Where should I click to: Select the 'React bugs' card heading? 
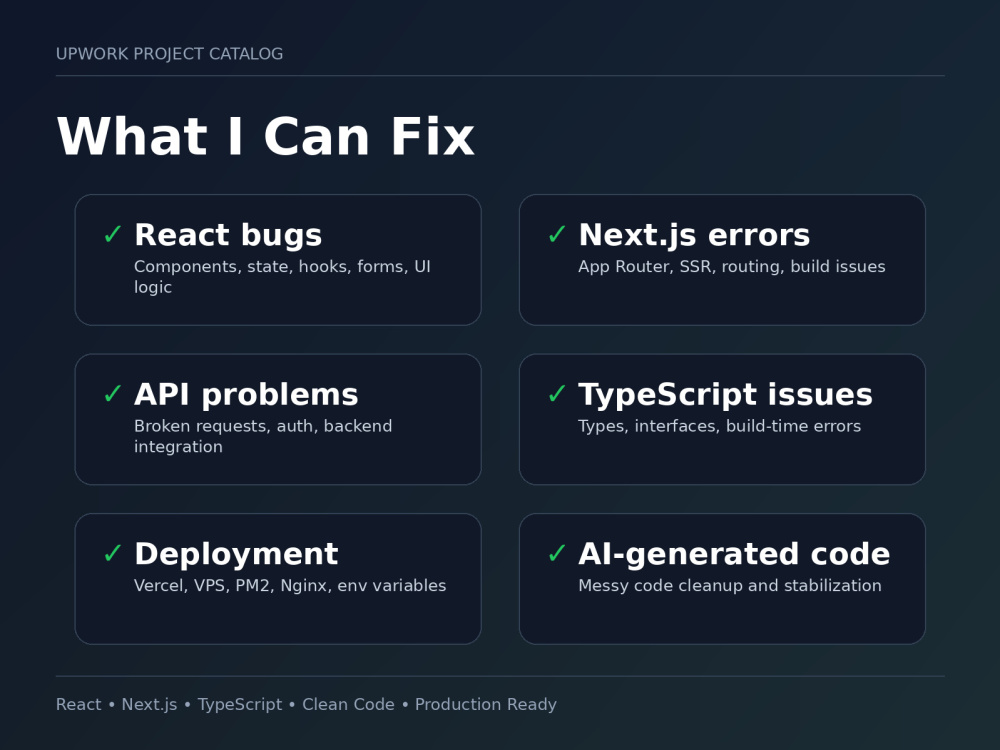[x=228, y=235]
